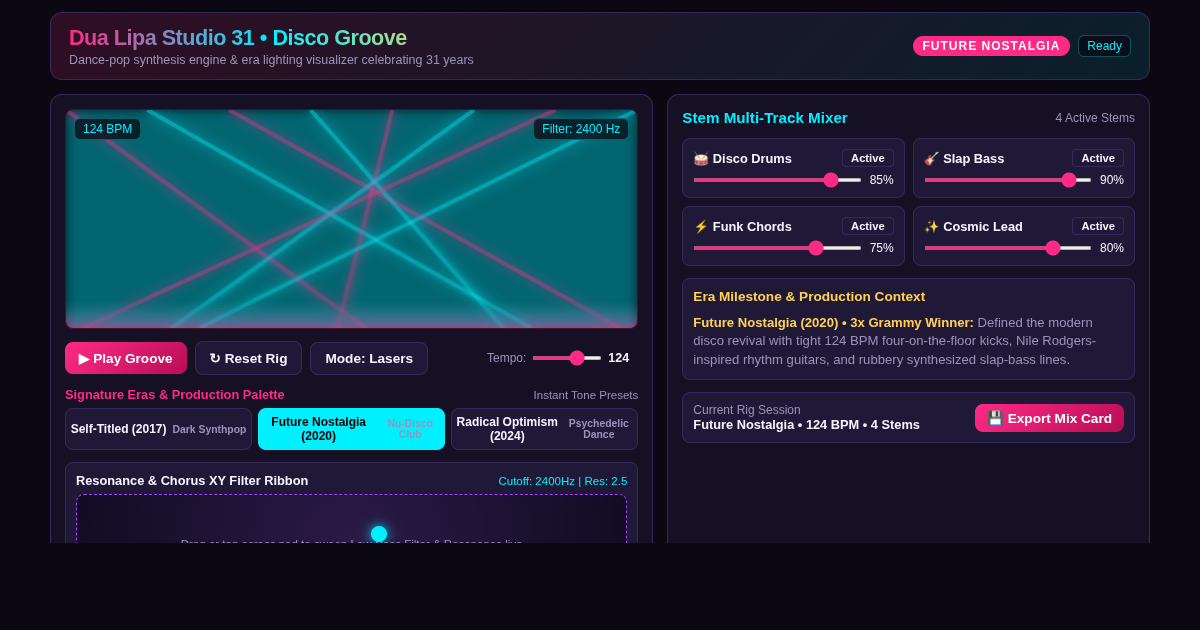This screenshot has height=630, width=1200.
Task: Toggle Disco Drums Active state
Action: click(868, 158)
